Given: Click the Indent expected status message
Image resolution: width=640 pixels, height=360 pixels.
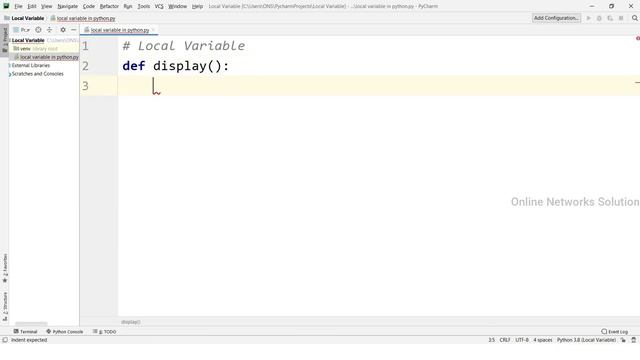Looking at the screenshot, I should [29, 340].
